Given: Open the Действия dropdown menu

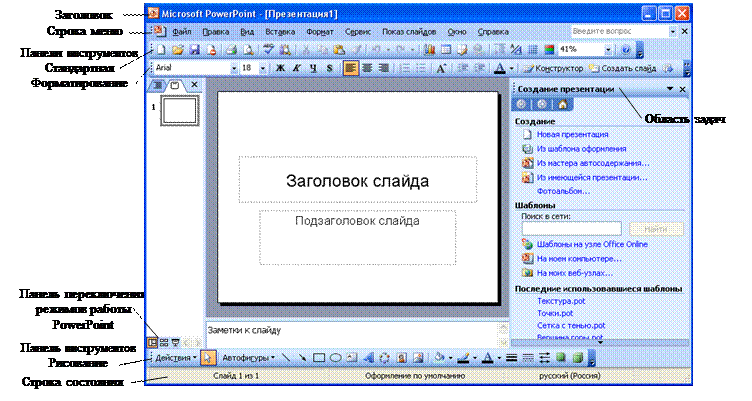Looking at the screenshot, I should click(176, 358).
